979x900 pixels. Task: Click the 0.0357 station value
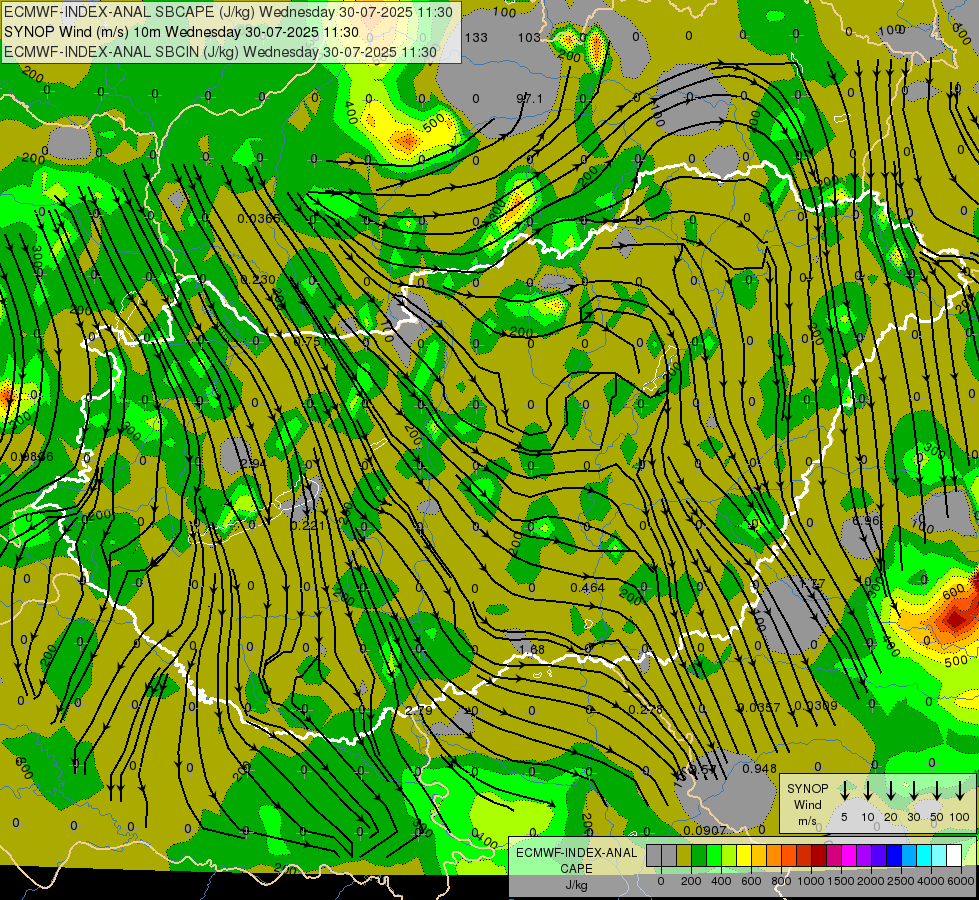(x=759, y=708)
